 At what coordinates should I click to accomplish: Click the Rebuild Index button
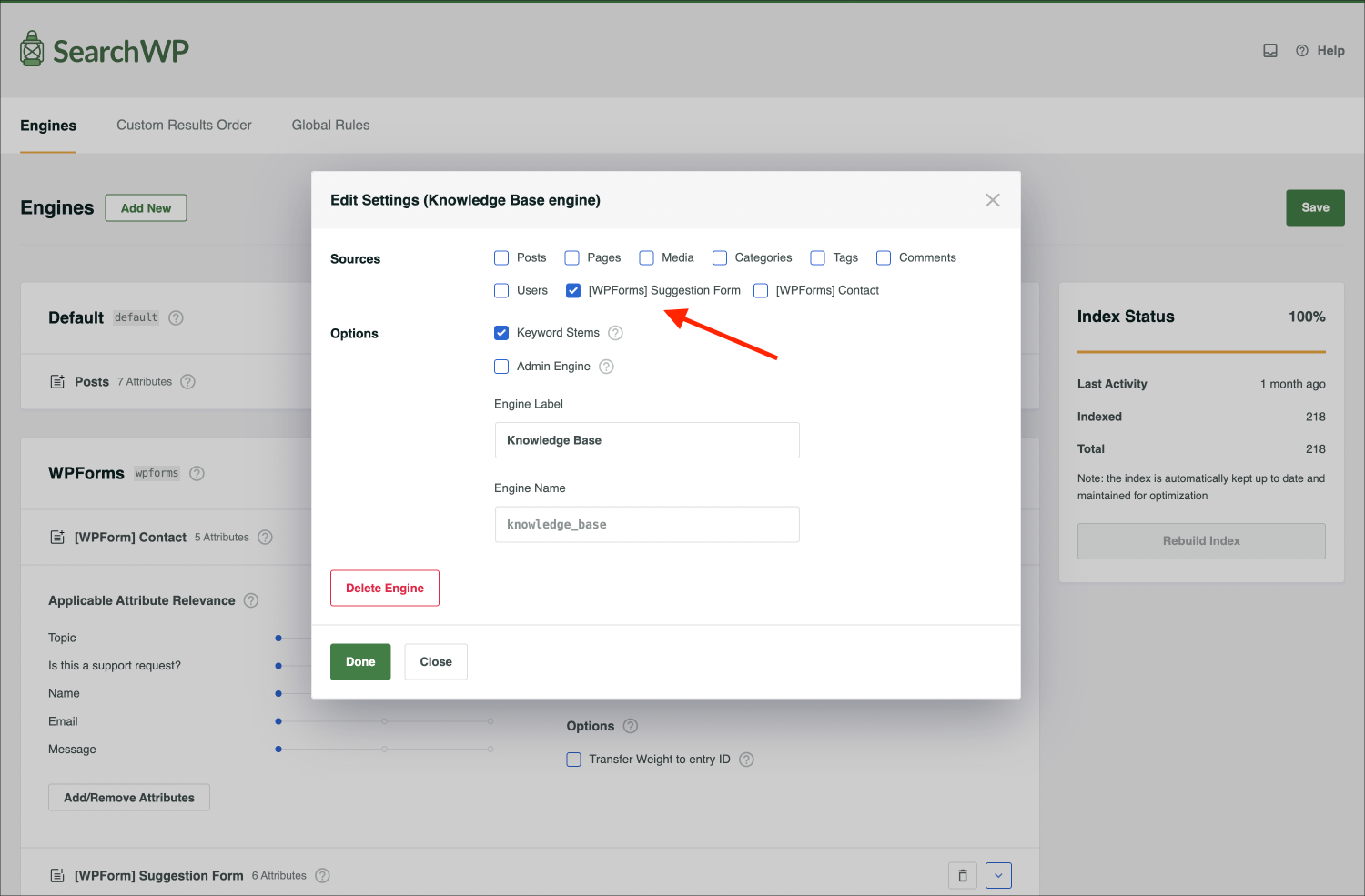coord(1201,540)
